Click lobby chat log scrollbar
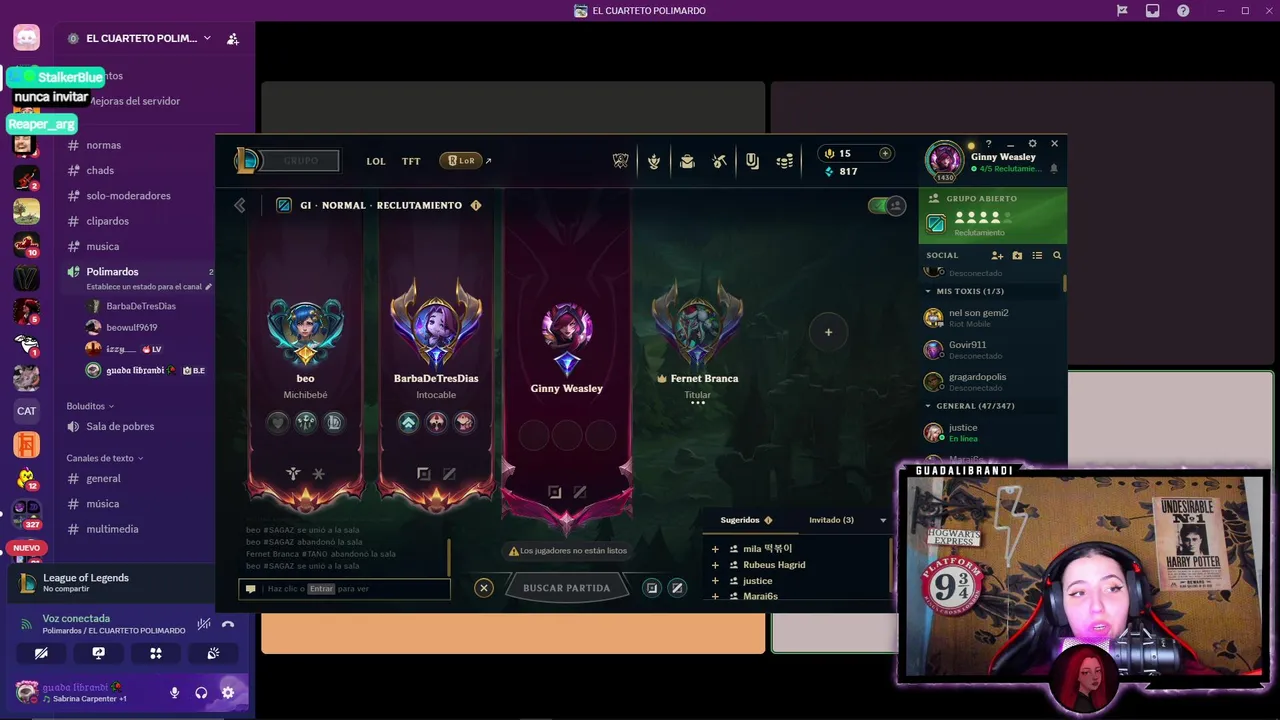 tap(448, 557)
